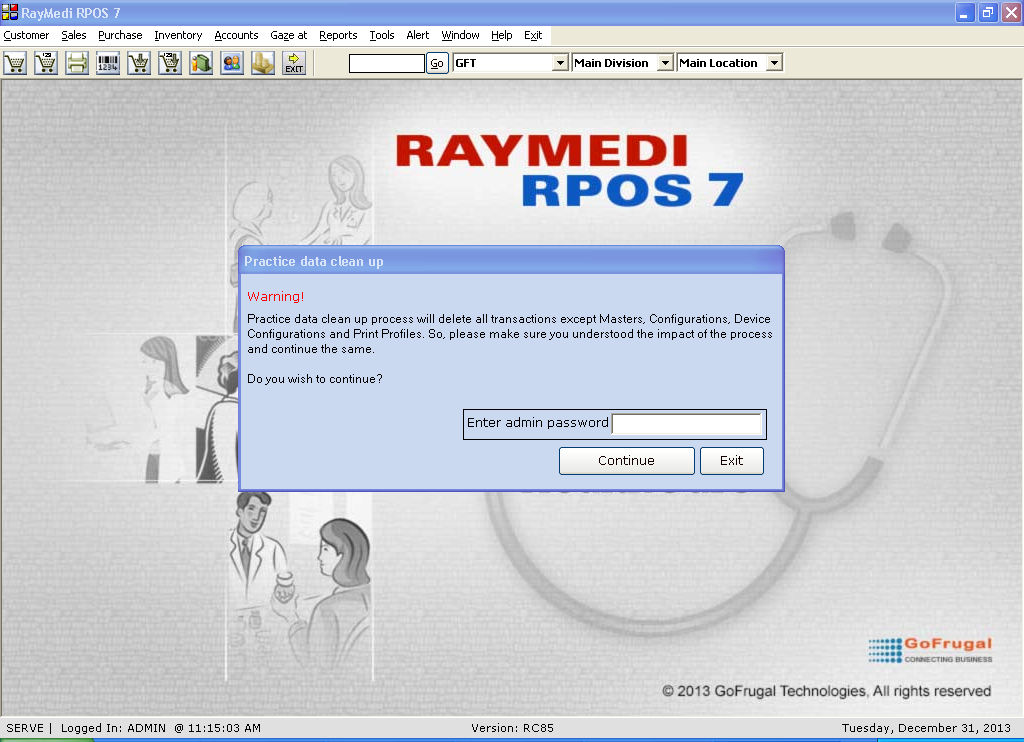
Task: Expand the Main Division dropdown arrow
Action: point(665,63)
